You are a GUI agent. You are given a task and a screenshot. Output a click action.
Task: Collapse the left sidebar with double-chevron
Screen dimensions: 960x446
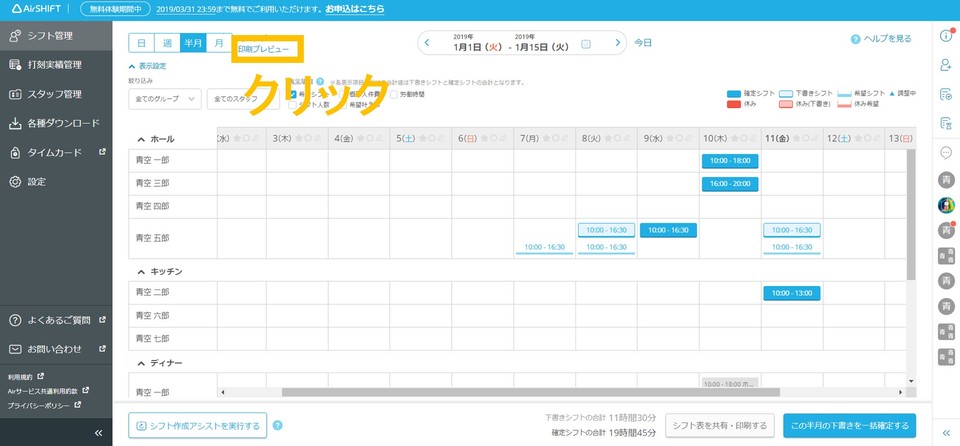tap(98, 432)
